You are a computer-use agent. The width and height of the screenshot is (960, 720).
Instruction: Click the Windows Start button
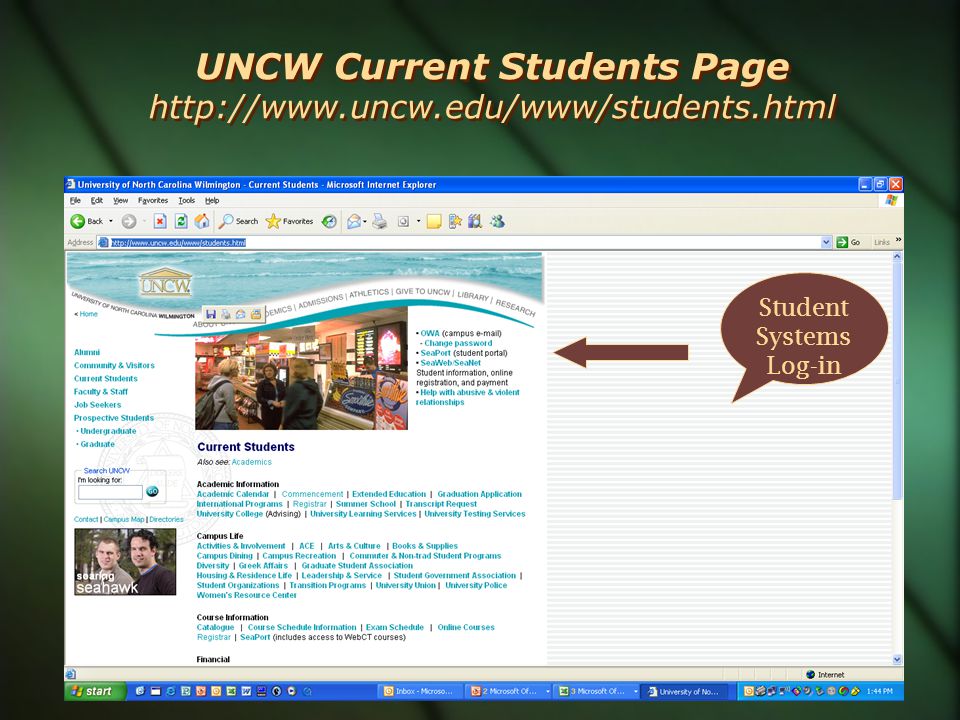pos(96,691)
